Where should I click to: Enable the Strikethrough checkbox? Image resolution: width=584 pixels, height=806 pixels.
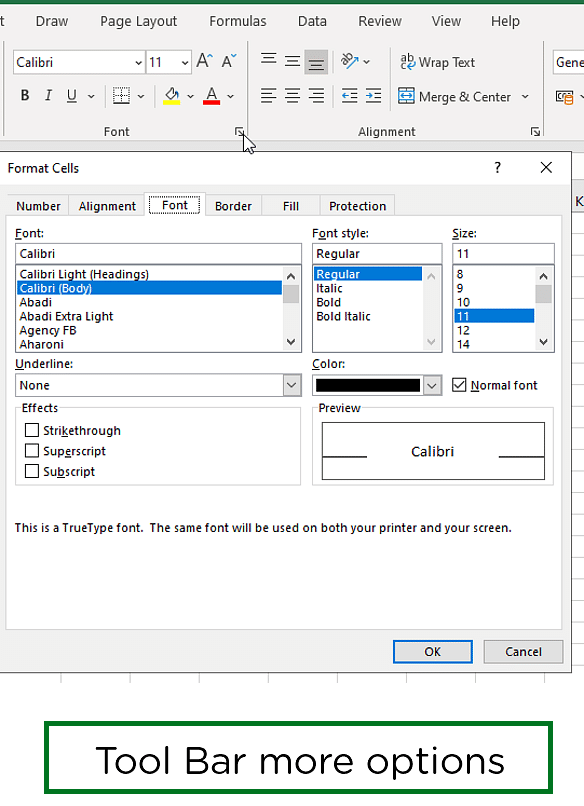pos(32,430)
